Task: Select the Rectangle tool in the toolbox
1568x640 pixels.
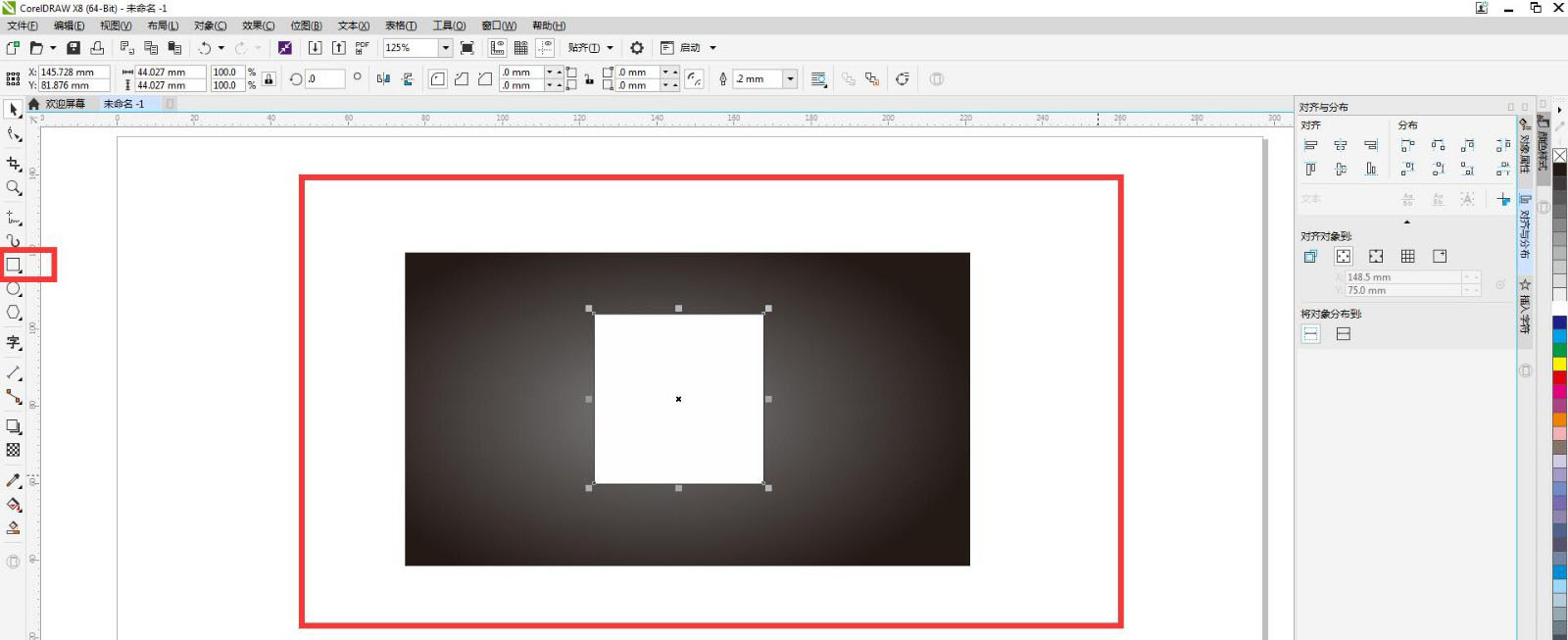Action: (14, 265)
